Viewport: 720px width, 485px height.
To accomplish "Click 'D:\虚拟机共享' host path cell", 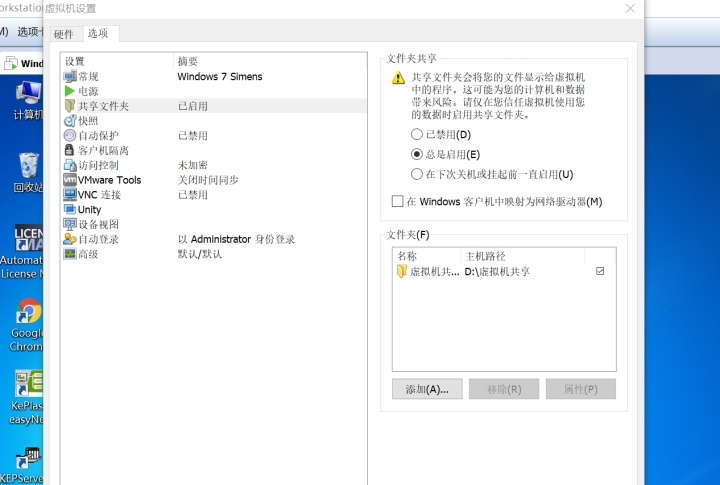I will click(x=497, y=271).
